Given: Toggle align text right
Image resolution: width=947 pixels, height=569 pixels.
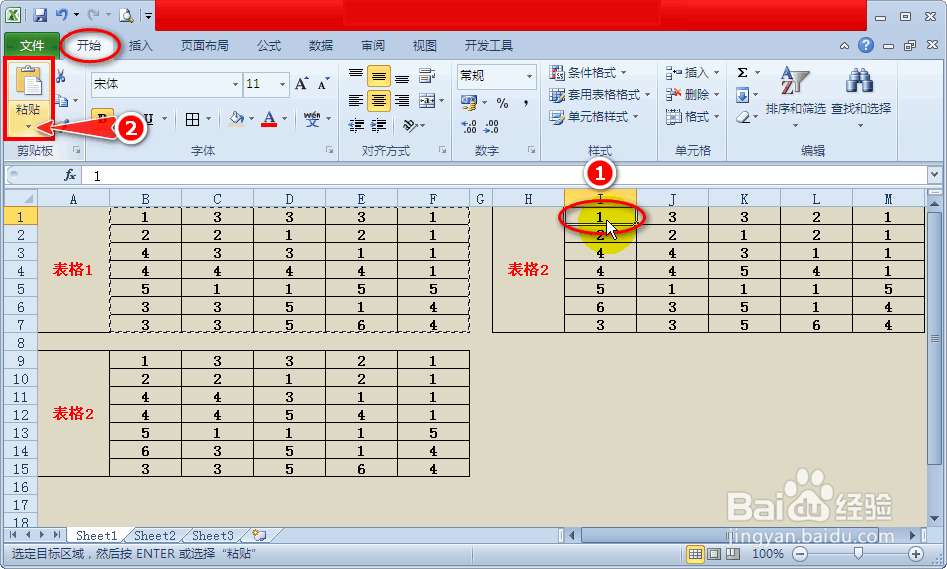Looking at the screenshot, I should pyautogui.click(x=402, y=100).
